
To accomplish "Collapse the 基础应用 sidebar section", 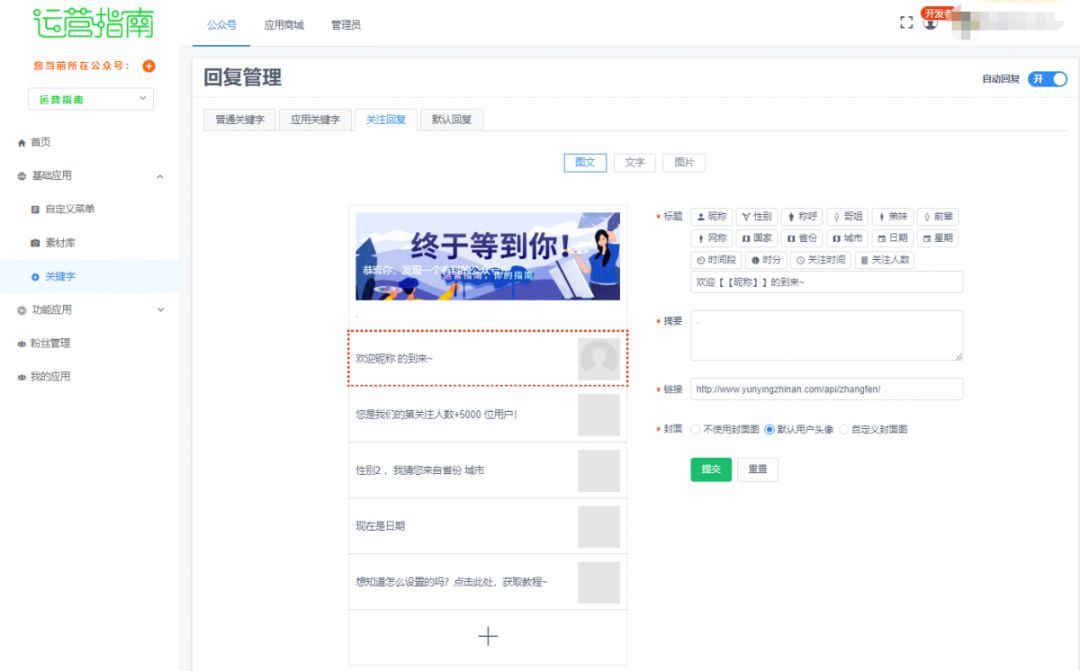I will pyautogui.click(x=160, y=176).
